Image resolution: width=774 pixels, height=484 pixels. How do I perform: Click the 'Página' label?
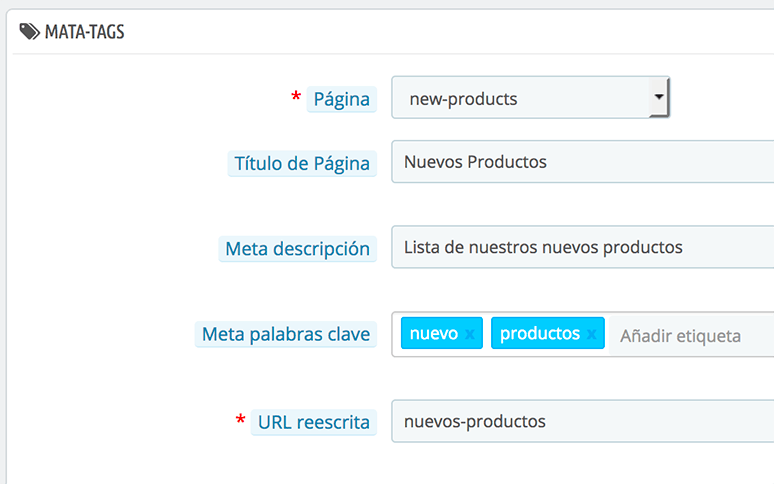(x=342, y=99)
